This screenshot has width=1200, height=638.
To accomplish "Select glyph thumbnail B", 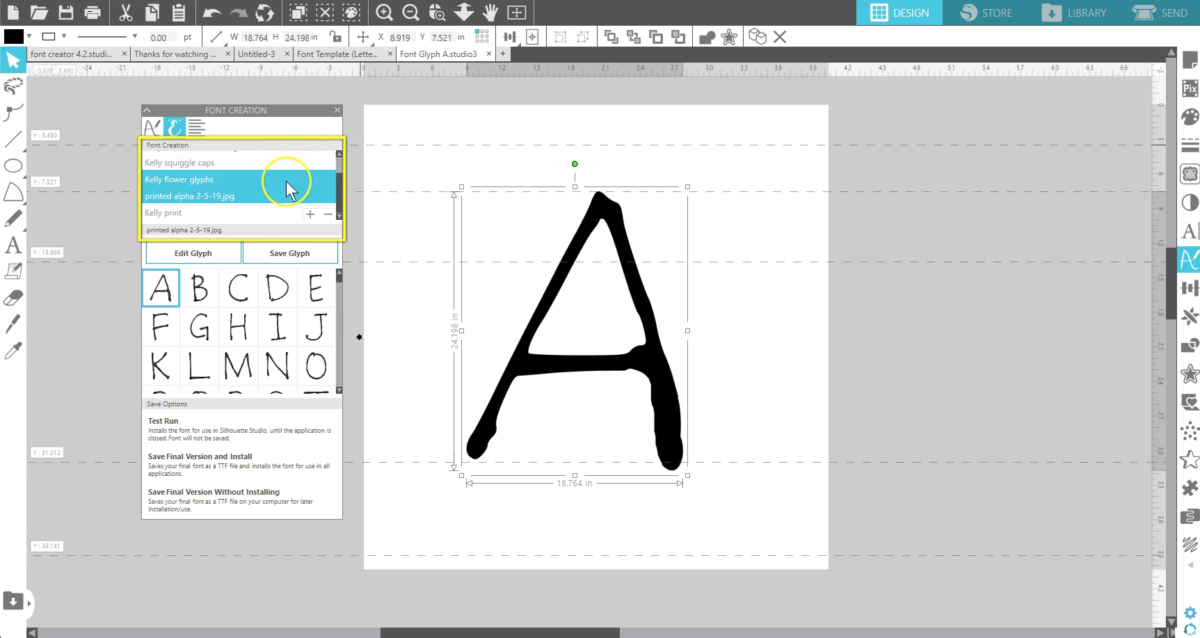I will [x=200, y=290].
